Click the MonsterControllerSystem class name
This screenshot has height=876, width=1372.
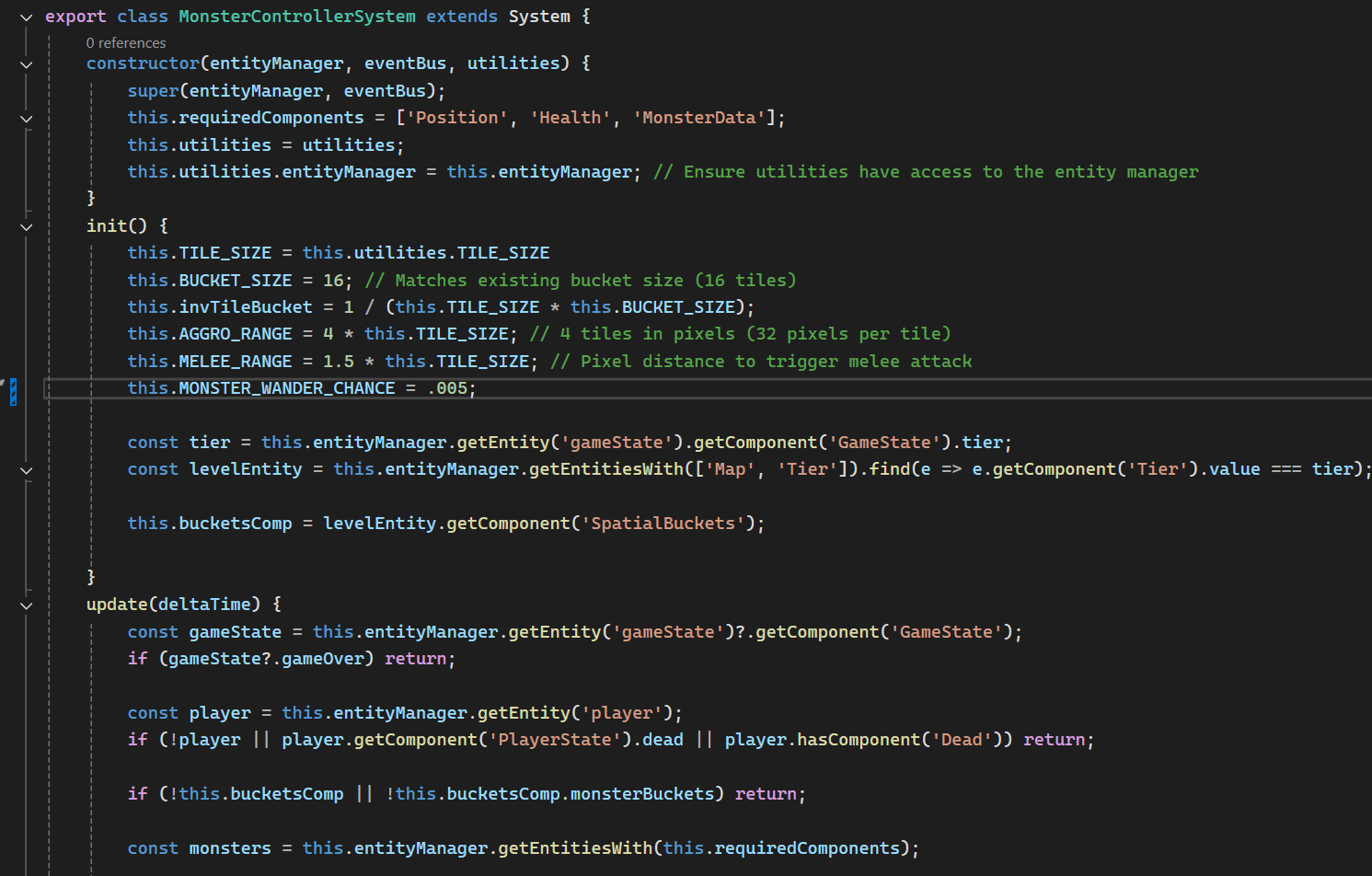(296, 17)
